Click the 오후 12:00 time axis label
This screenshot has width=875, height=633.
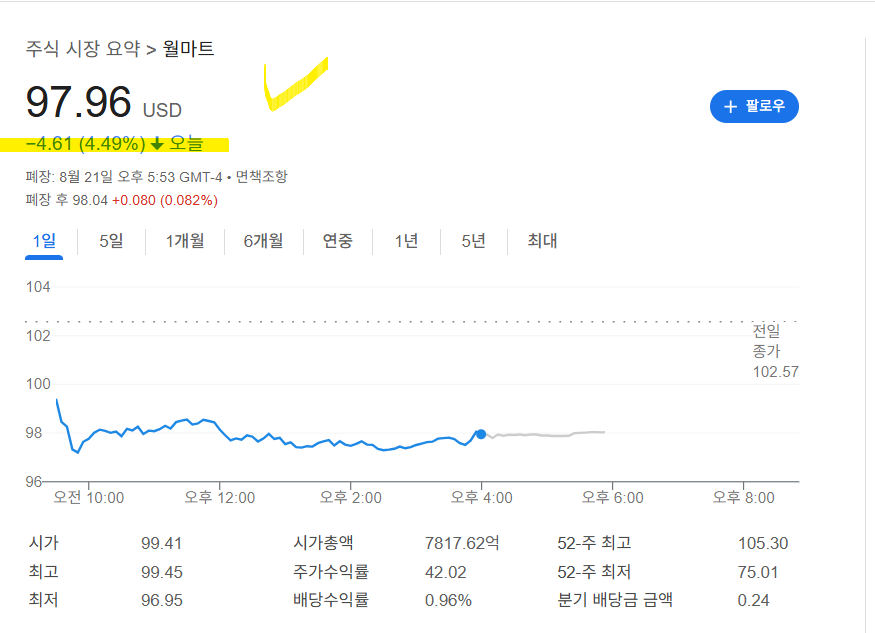[220, 497]
